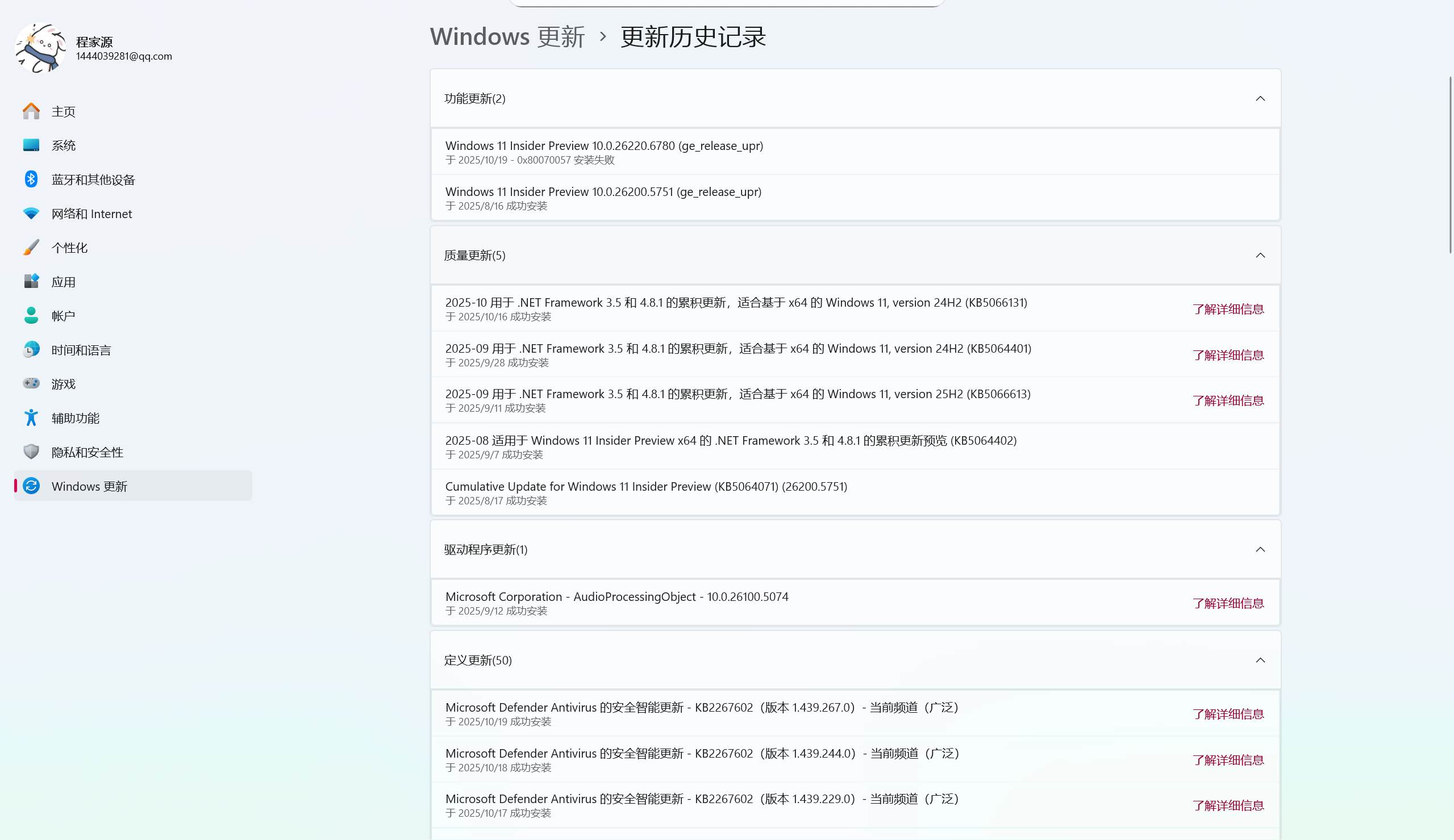Go to 时间和语言 settings page

pyautogui.click(x=81, y=350)
